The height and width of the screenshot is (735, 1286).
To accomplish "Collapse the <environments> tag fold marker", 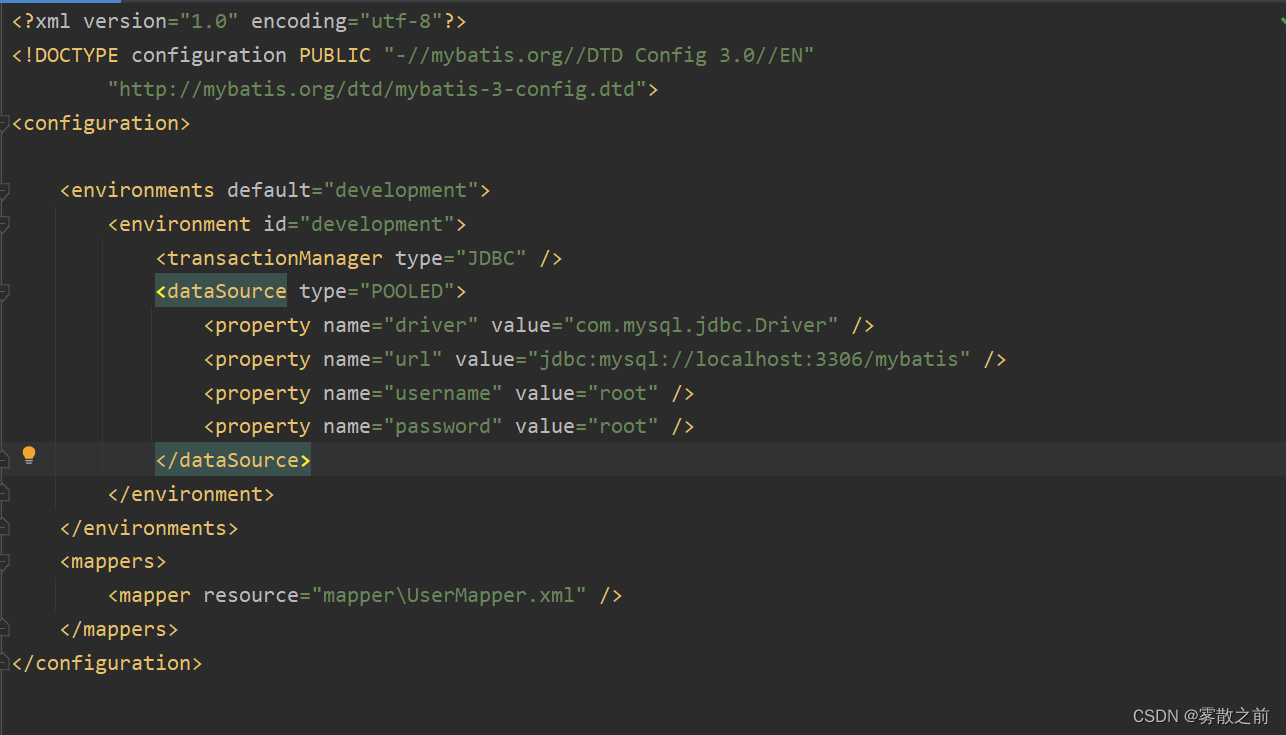I will [4, 190].
